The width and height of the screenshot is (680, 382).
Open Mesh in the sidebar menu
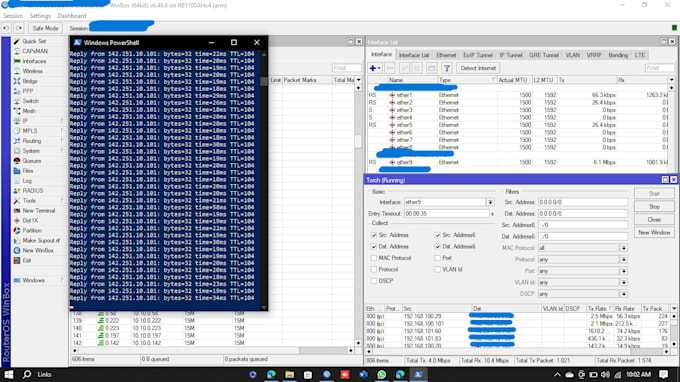pos(29,111)
